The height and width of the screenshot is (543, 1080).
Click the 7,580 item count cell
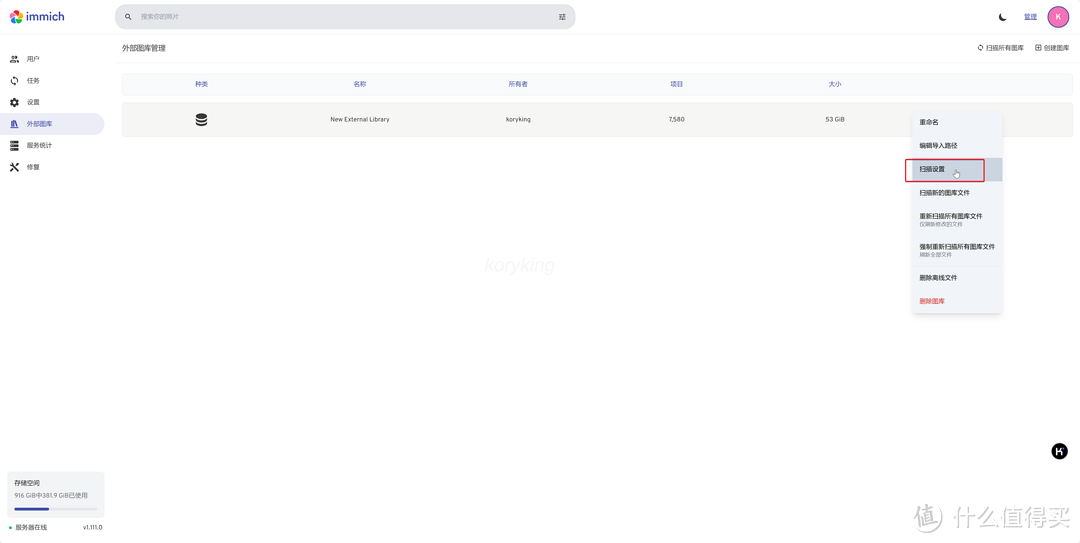pyautogui.click(x=676, y=120)
